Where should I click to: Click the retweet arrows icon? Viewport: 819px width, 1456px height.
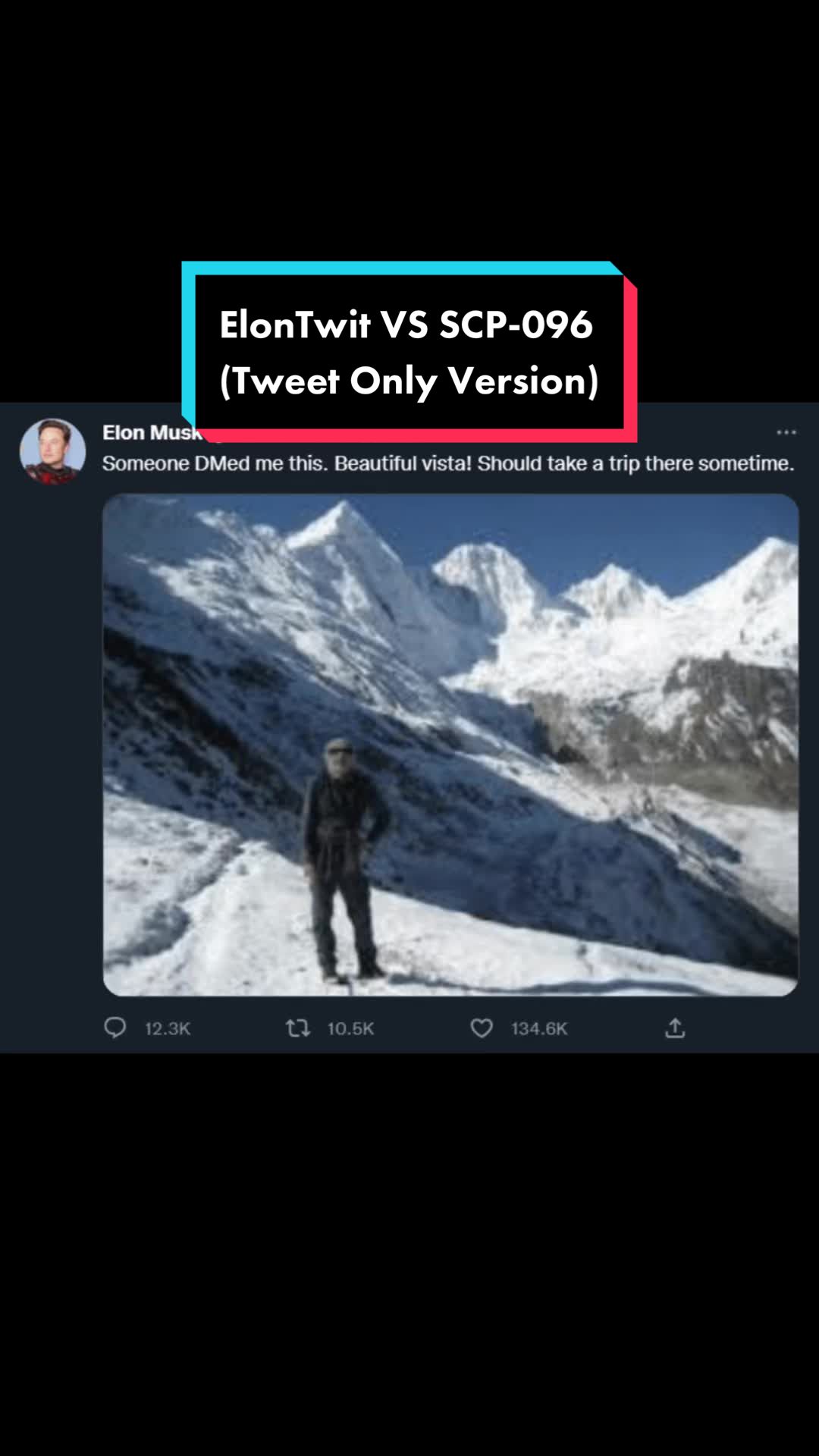point(297,1028)
